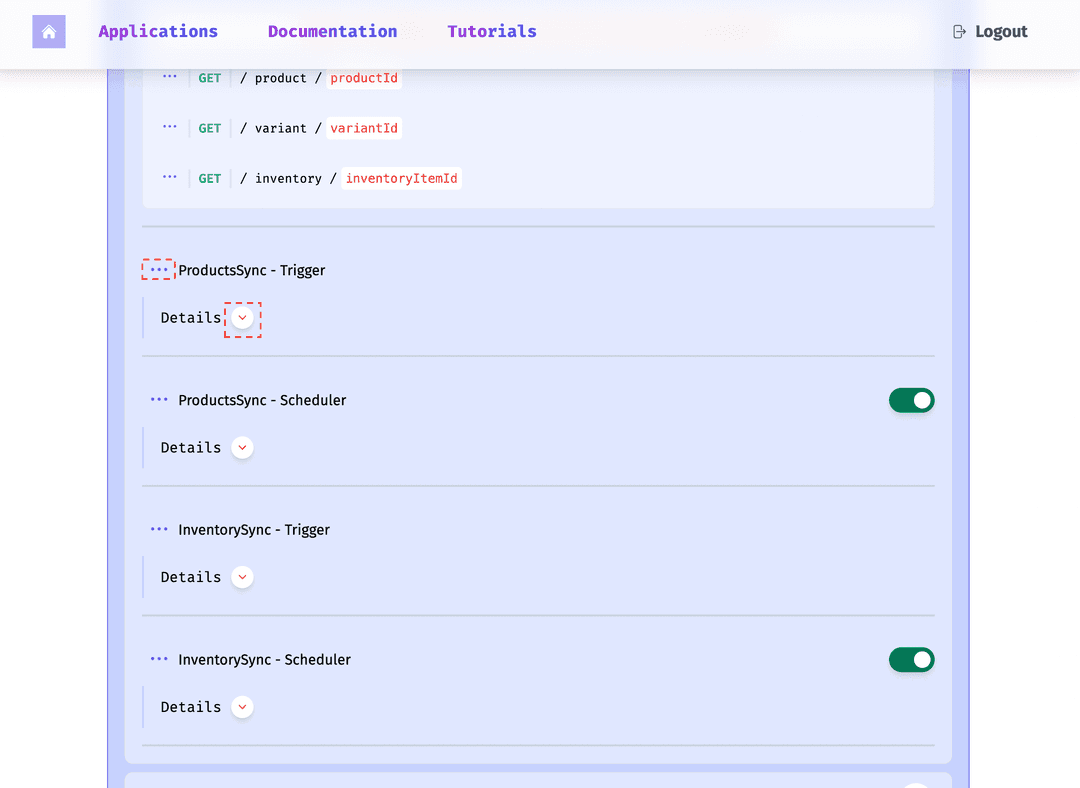Click the '/ variant /' path text
This screenshot has height=788, width=1080.
[281, 128]
